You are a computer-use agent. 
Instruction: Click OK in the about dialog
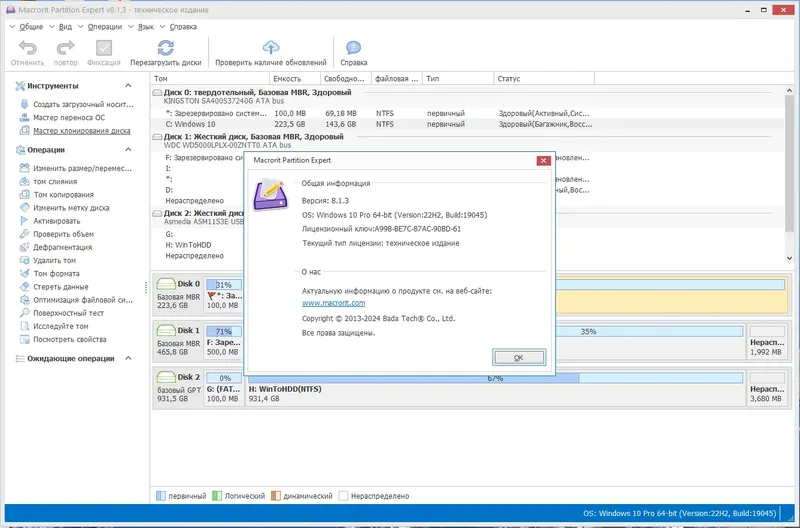pyautogui.click(x=519, y=358)
